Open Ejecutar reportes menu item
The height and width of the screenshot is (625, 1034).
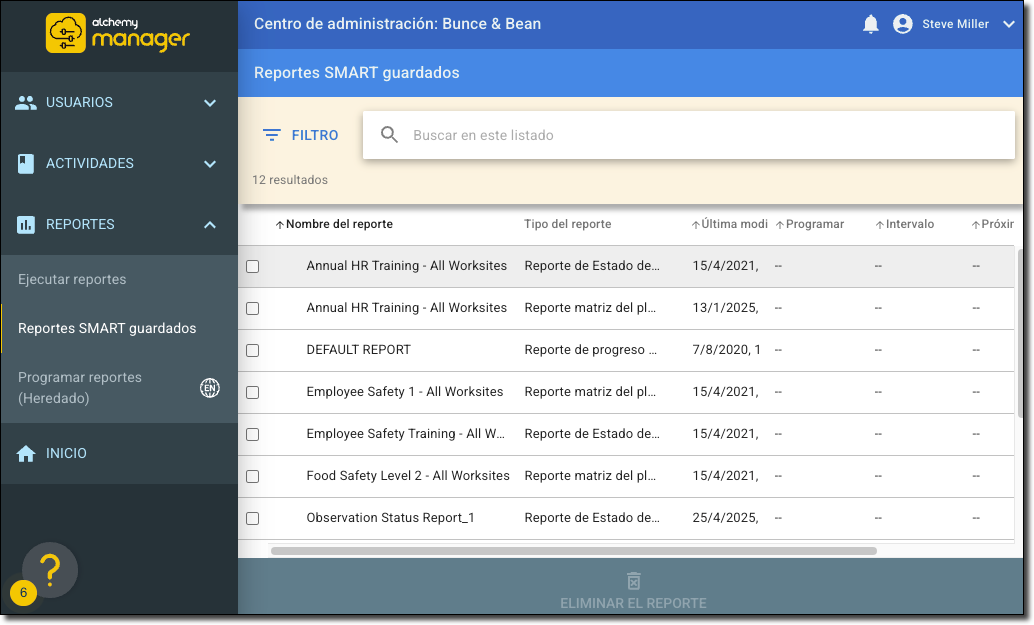coord(72,279)
